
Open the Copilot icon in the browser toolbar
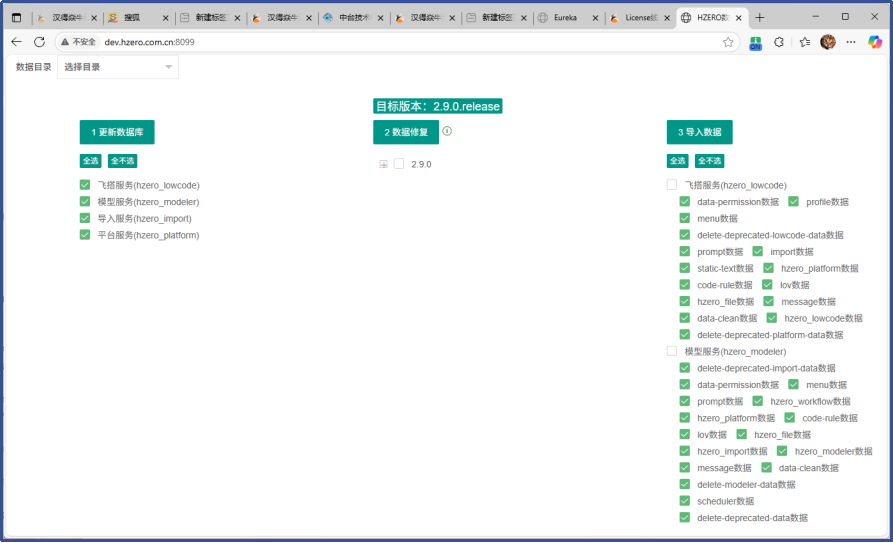[x=875, y=42]
